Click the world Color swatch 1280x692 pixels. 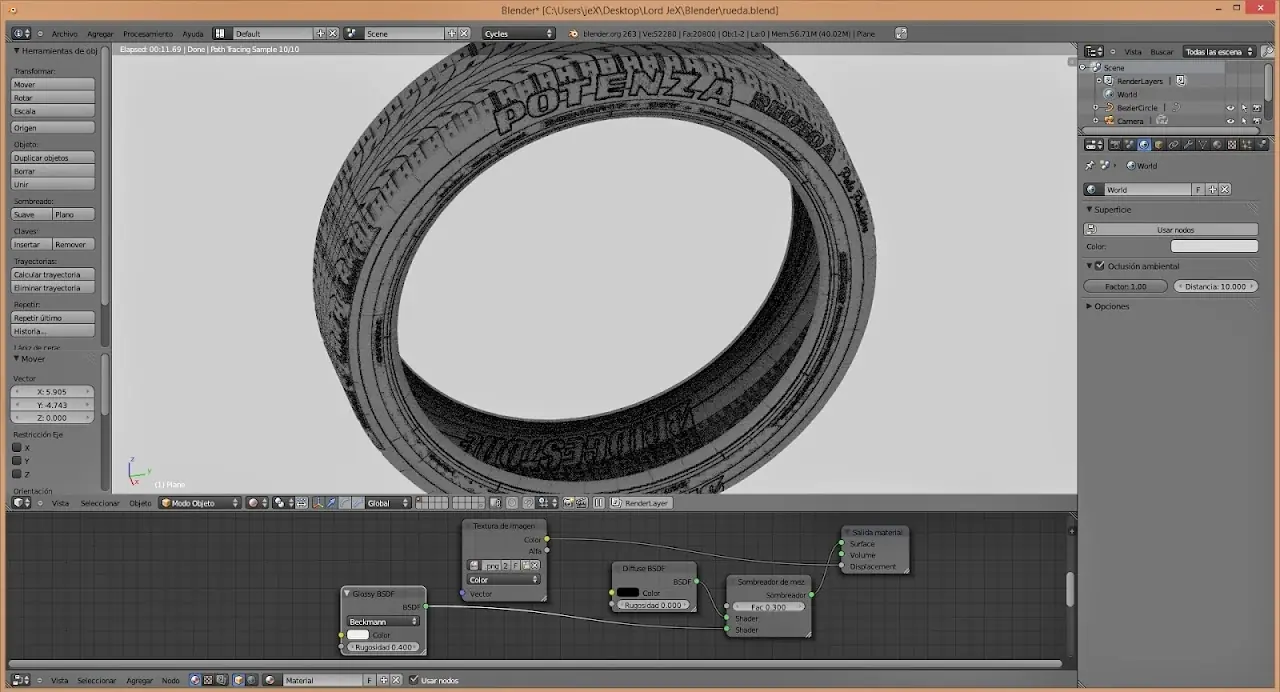point(1214,246)
